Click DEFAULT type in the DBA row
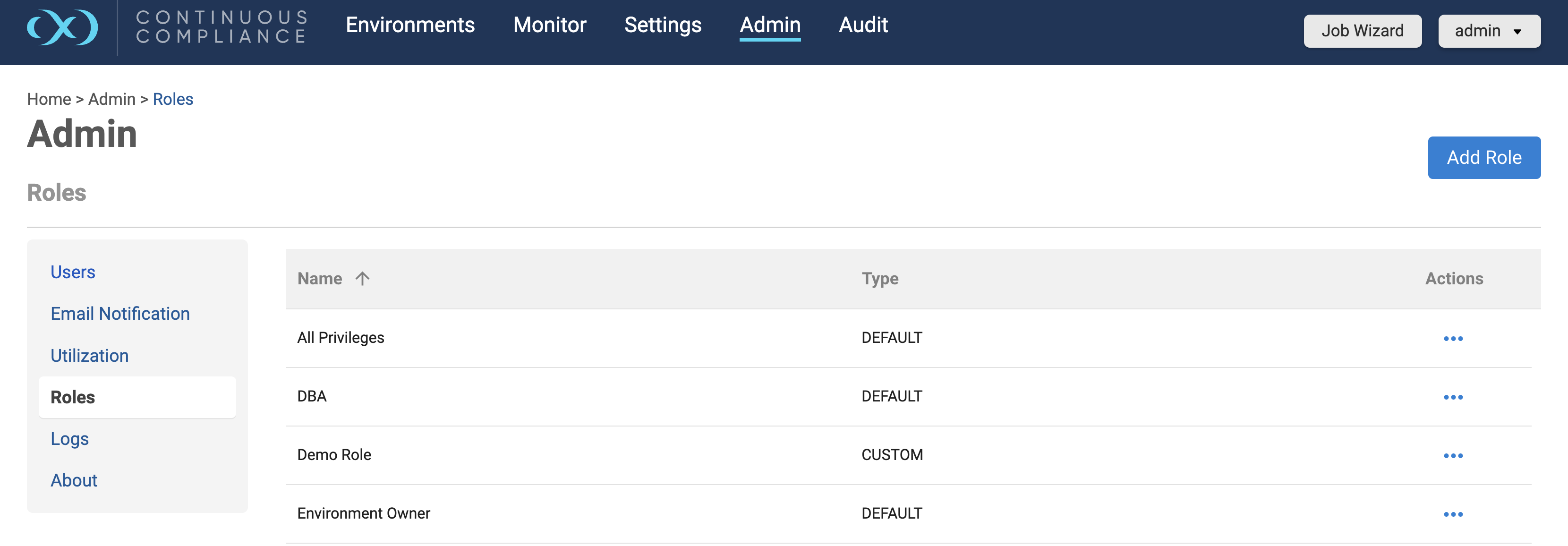This screenshot has width=1568, height=546. click(x=891, y=396)
